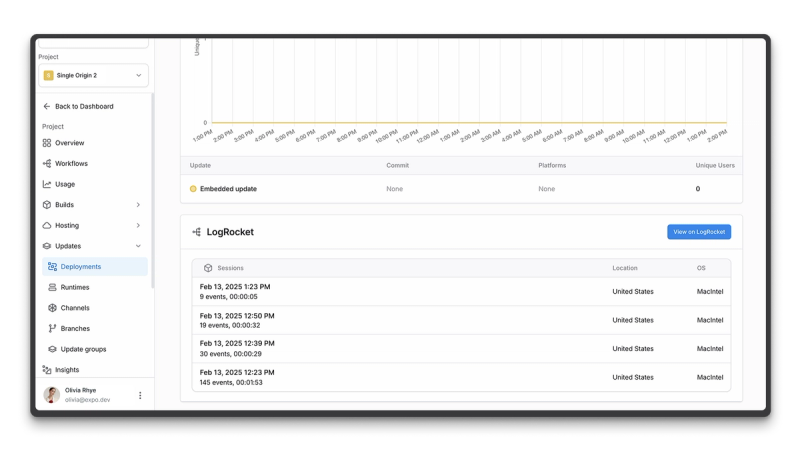
Task: Click the Updates layers icon
Action: point(47,246)
